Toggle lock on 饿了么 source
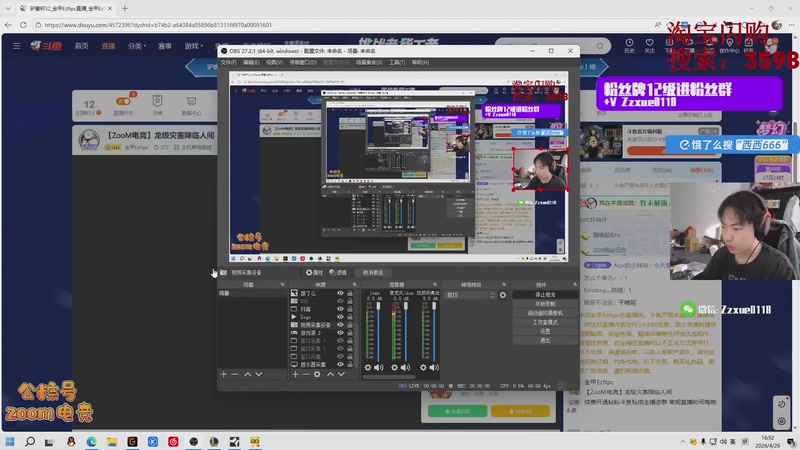The height and width of the screenshot is (450, 800). tap(350, 293)
